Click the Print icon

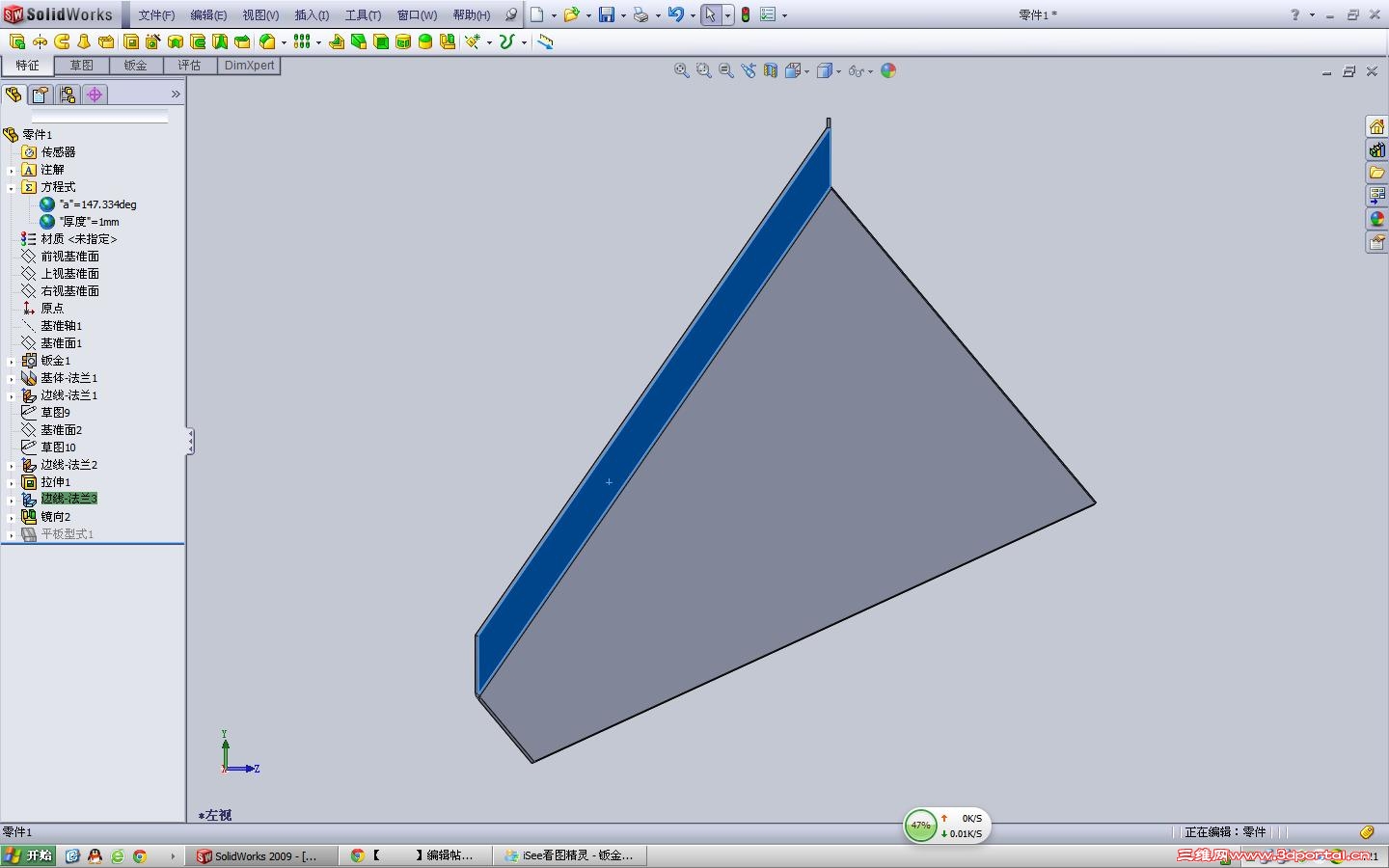[640, 14]
